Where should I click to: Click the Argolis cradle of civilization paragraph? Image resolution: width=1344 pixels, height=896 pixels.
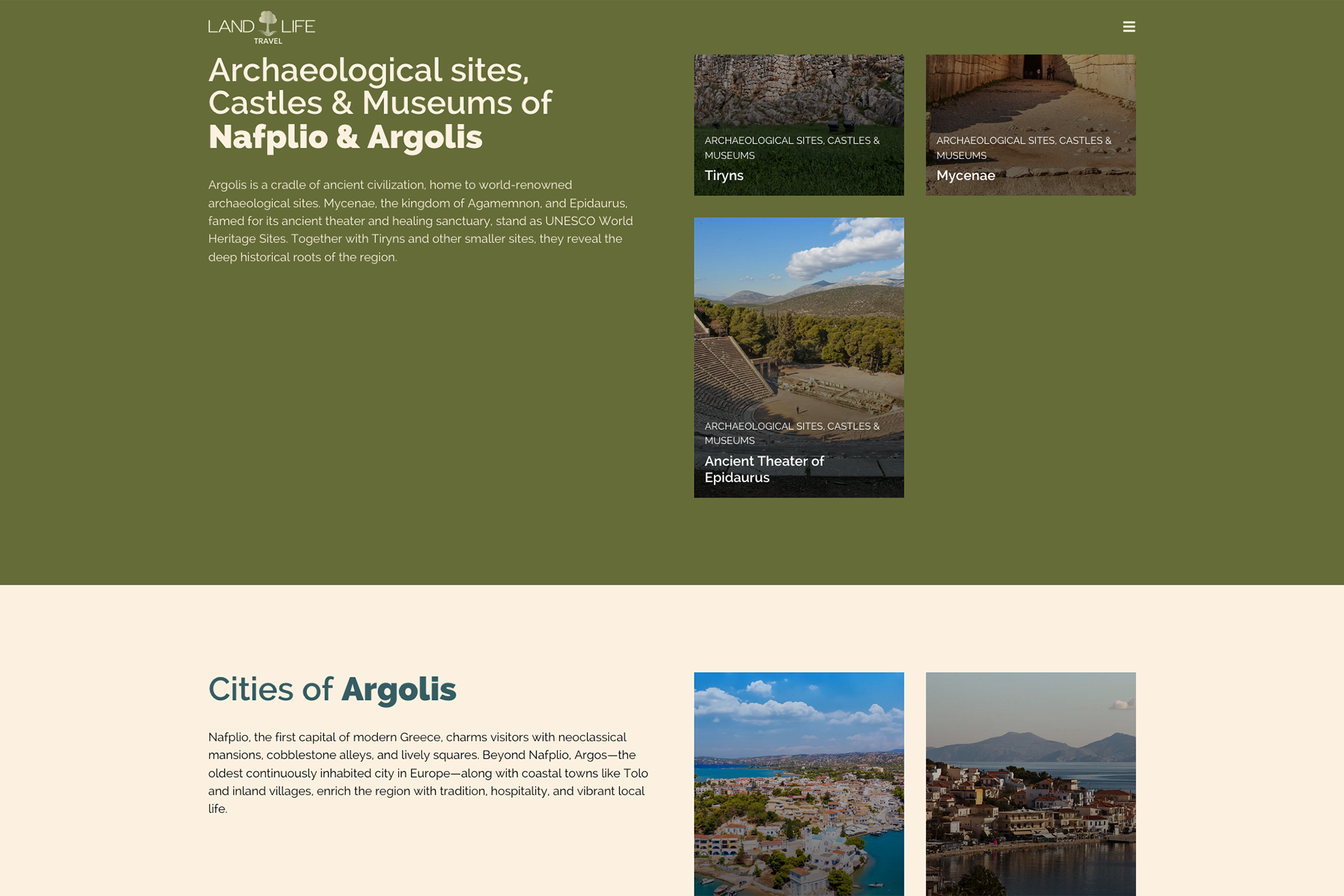coord(420,220)
